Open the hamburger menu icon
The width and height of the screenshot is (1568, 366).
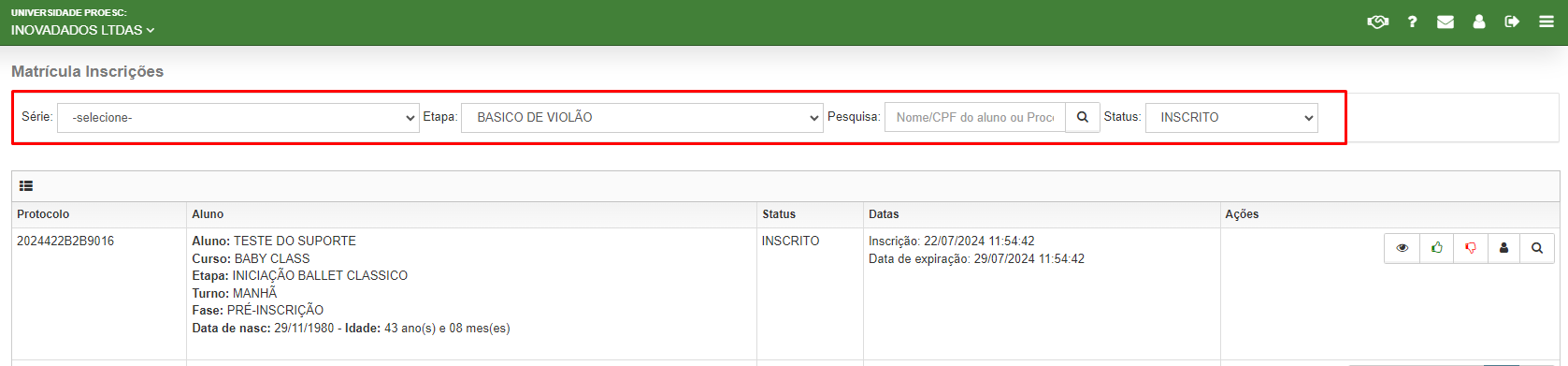point(1546,22)
